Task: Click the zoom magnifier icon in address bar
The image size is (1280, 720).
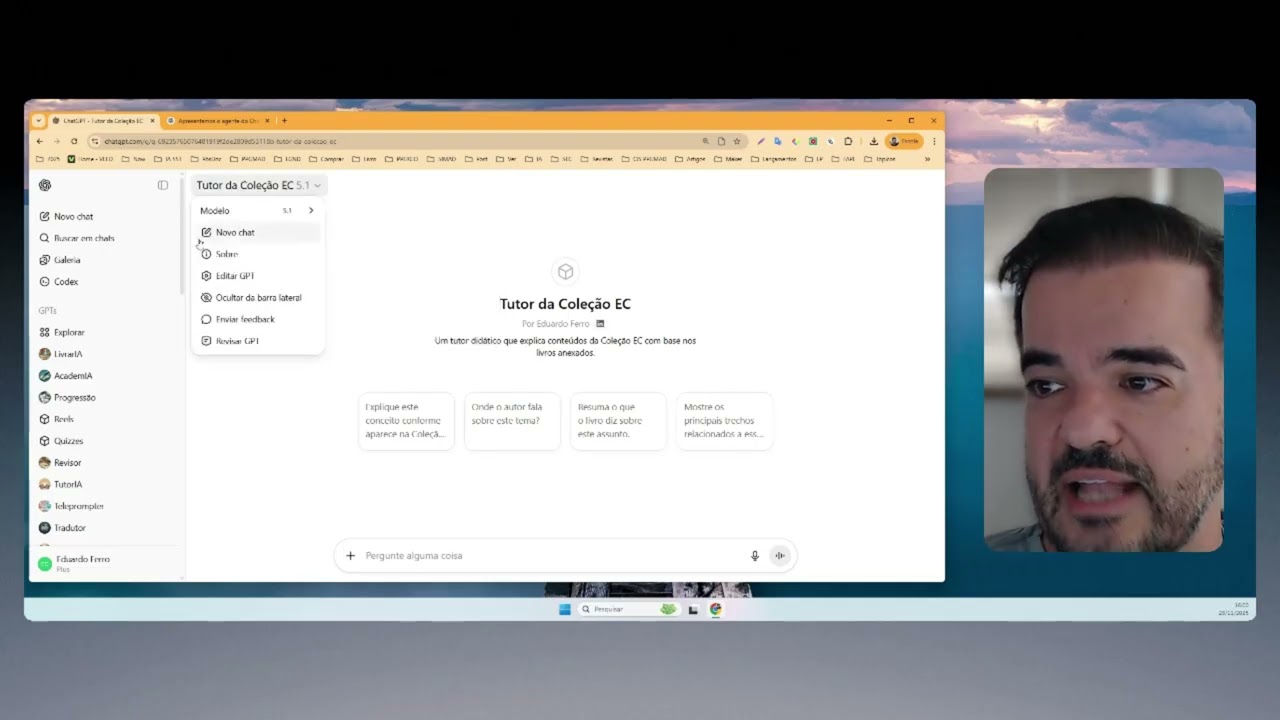Action: (705, 141)
